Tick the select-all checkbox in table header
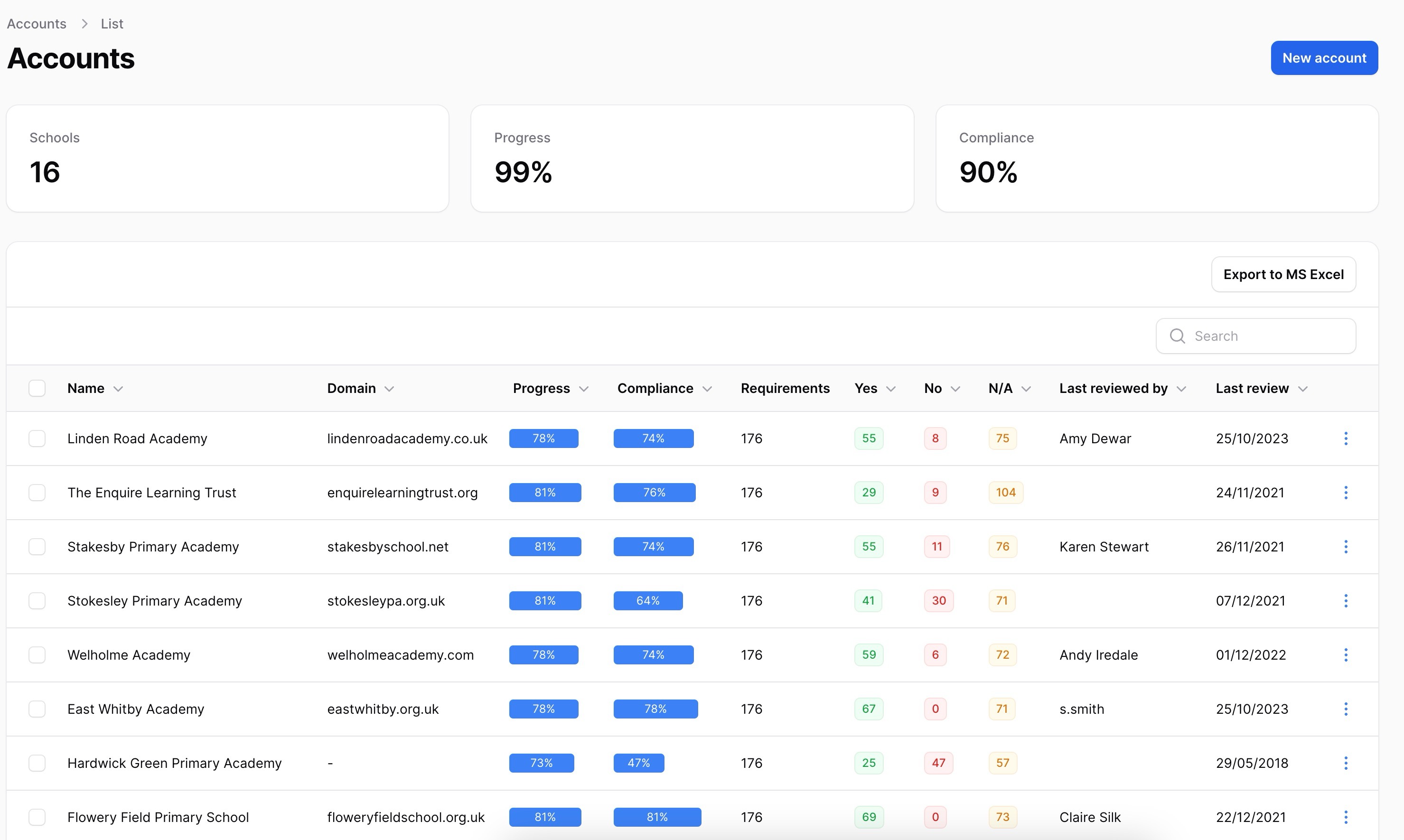 37,388
